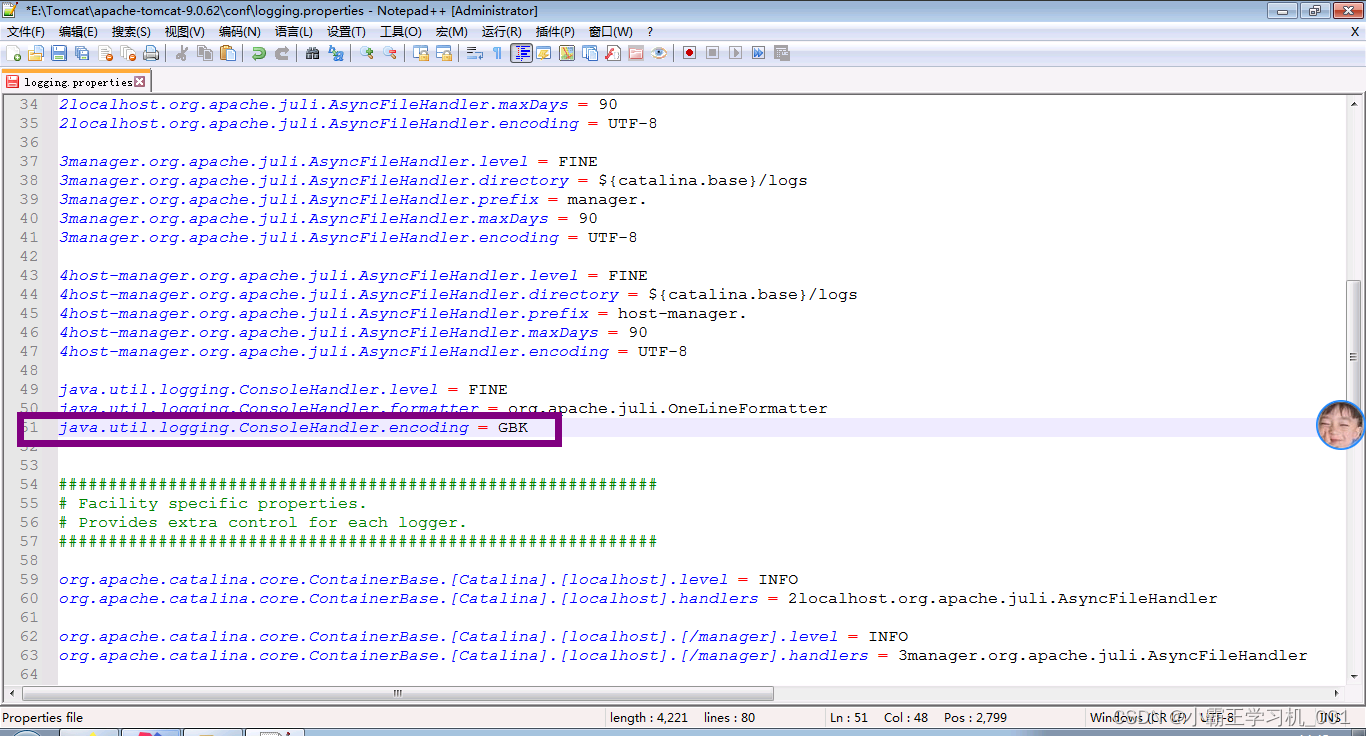
Task: Open the Function List panel icon
Action: pyautogui.click(x=612, y=53)
